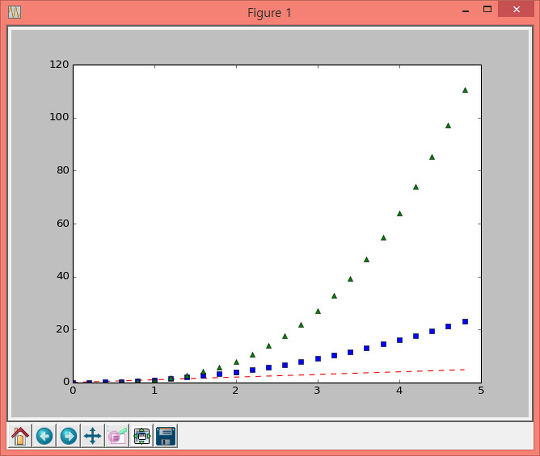Viewport: 540px width, 456px height.
Task: Click the y-axis label '60'
Action: point(62,223)
